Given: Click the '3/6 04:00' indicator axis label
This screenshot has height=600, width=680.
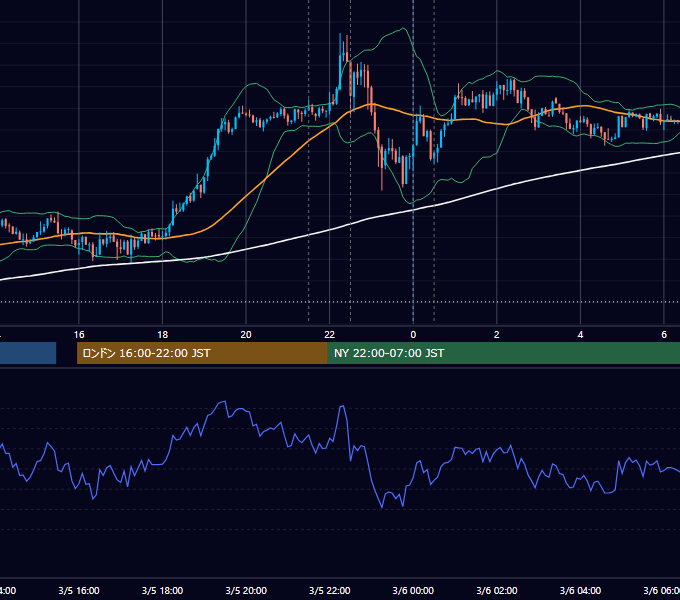Looking at the screenshot, I should [580, 590].
